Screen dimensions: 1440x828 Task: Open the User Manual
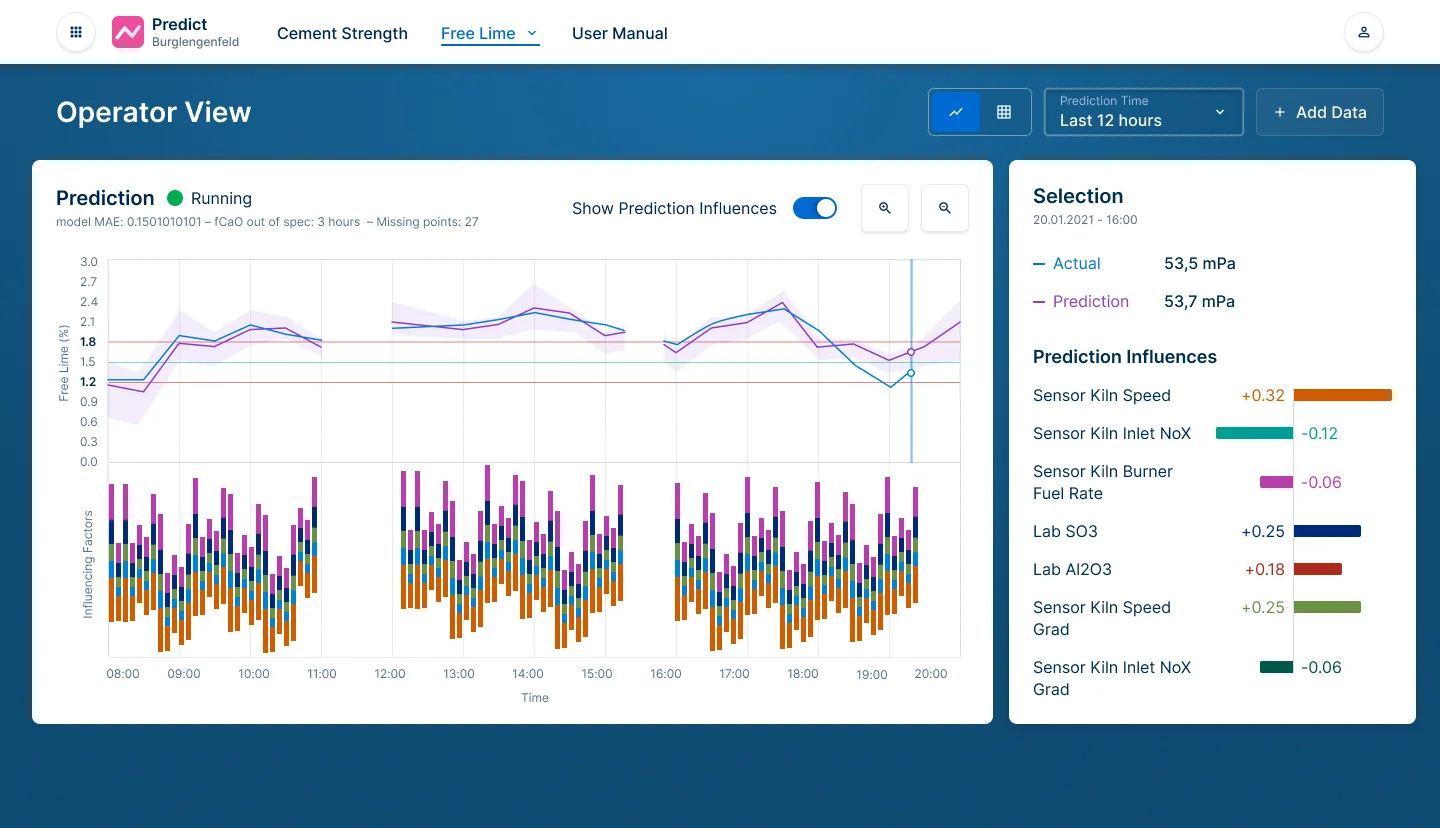coord(620,33)
